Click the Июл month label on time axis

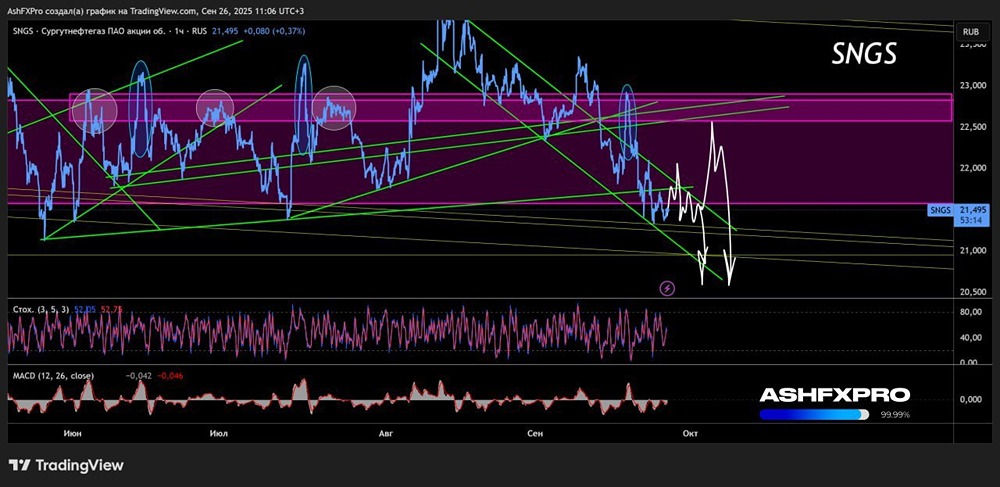click(x=219, y=433)
